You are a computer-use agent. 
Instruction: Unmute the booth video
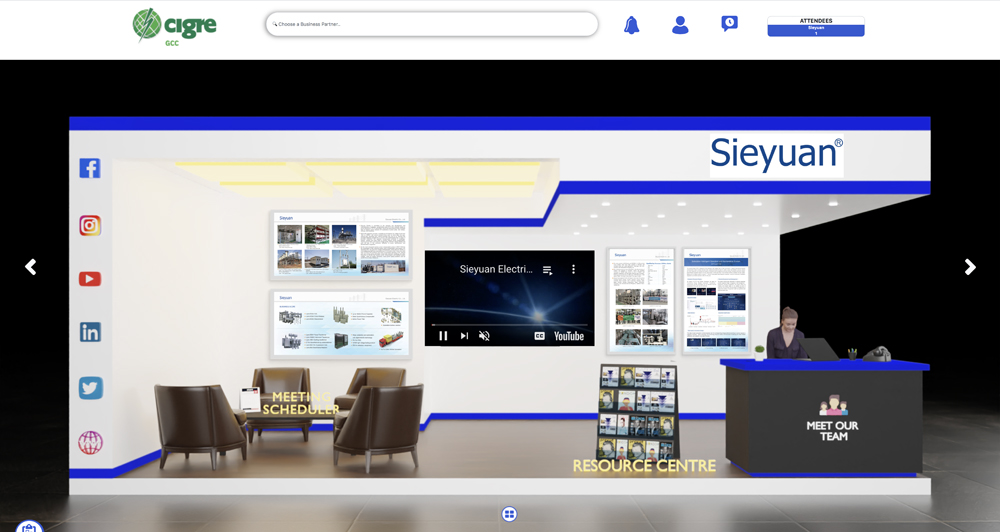tap(484, 336)
